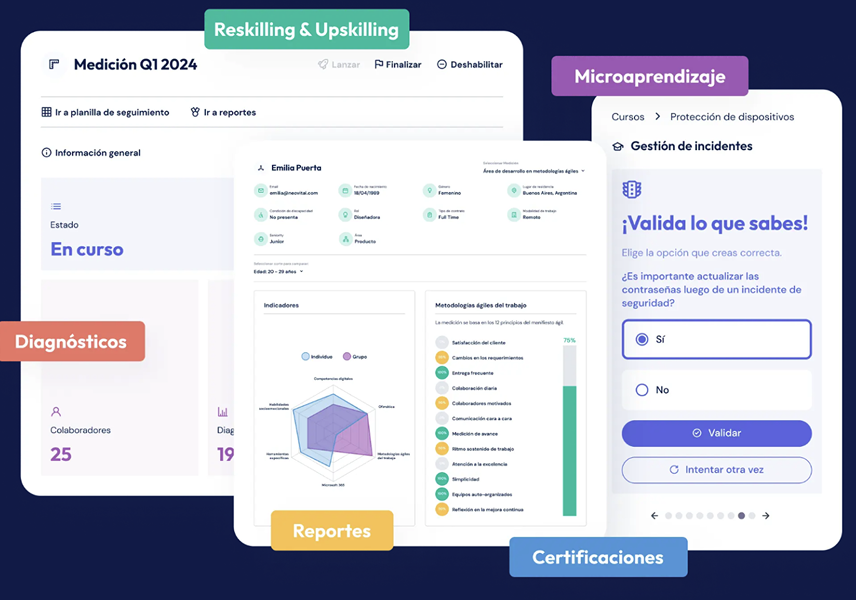Viewport: 856px width, 600px height.
Task: Click the work mode icon beside Remoto
Action: click(514, 215)
